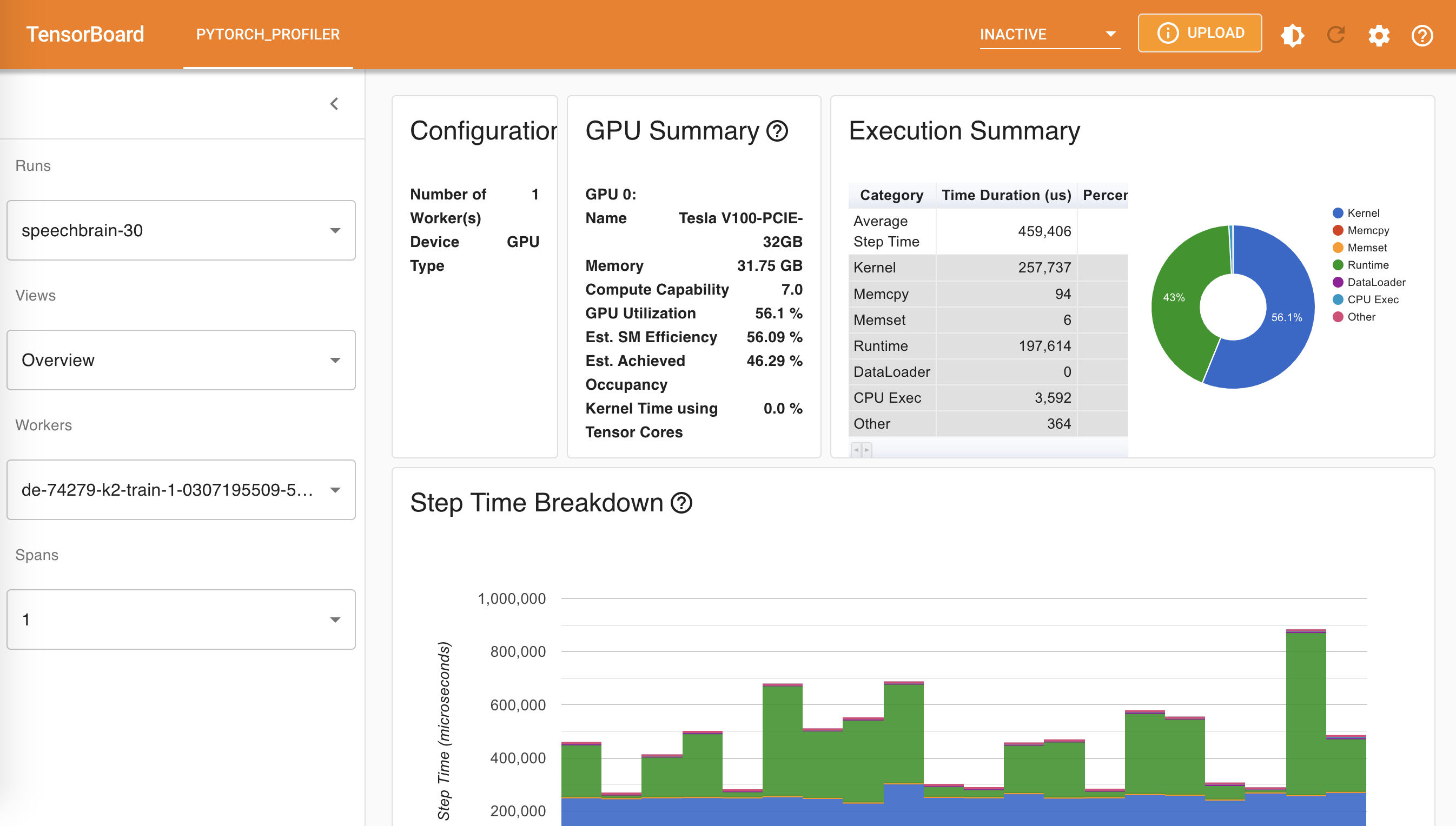Image resolution: width=1456 pixels, height=826 pixels.
Task: Click the TensorBoard logo title
Action: click(x=85, y=34)
